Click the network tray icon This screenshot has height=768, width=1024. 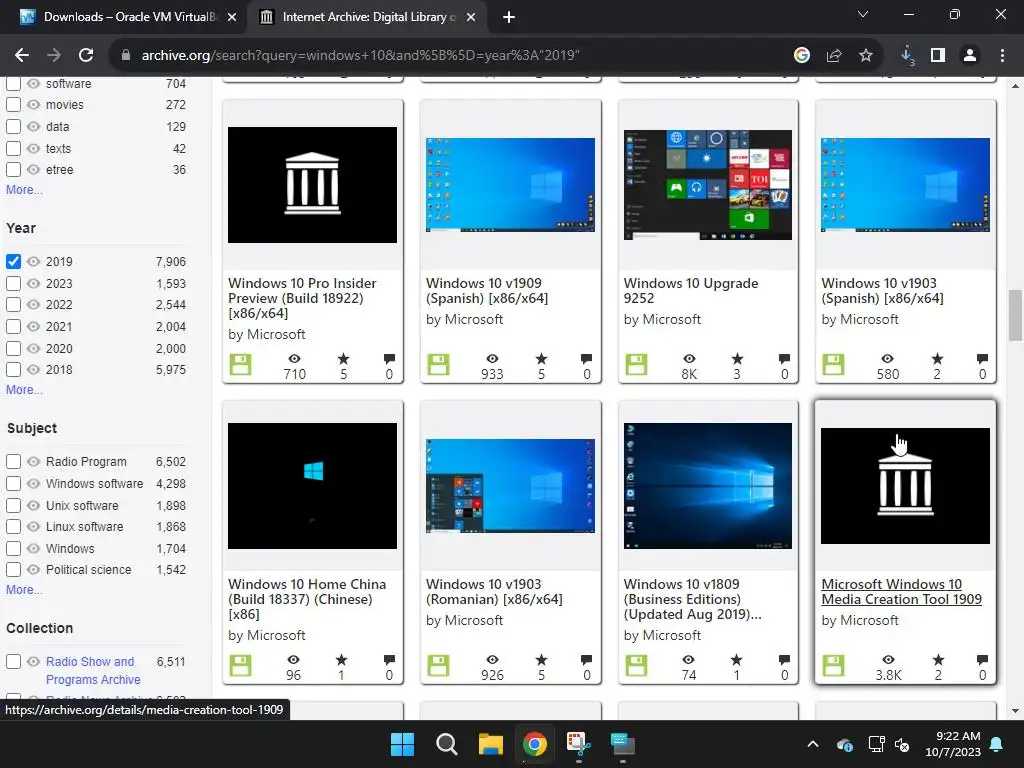[876, 744]
